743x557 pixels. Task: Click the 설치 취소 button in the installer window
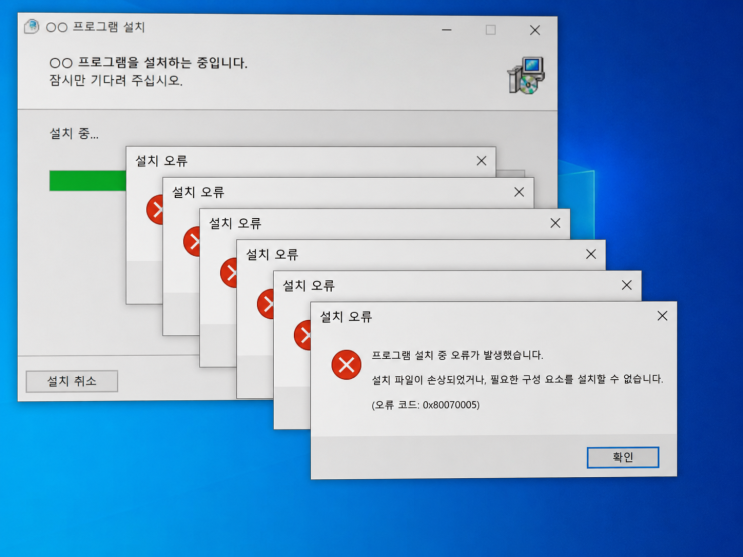[x=72, y=381]
